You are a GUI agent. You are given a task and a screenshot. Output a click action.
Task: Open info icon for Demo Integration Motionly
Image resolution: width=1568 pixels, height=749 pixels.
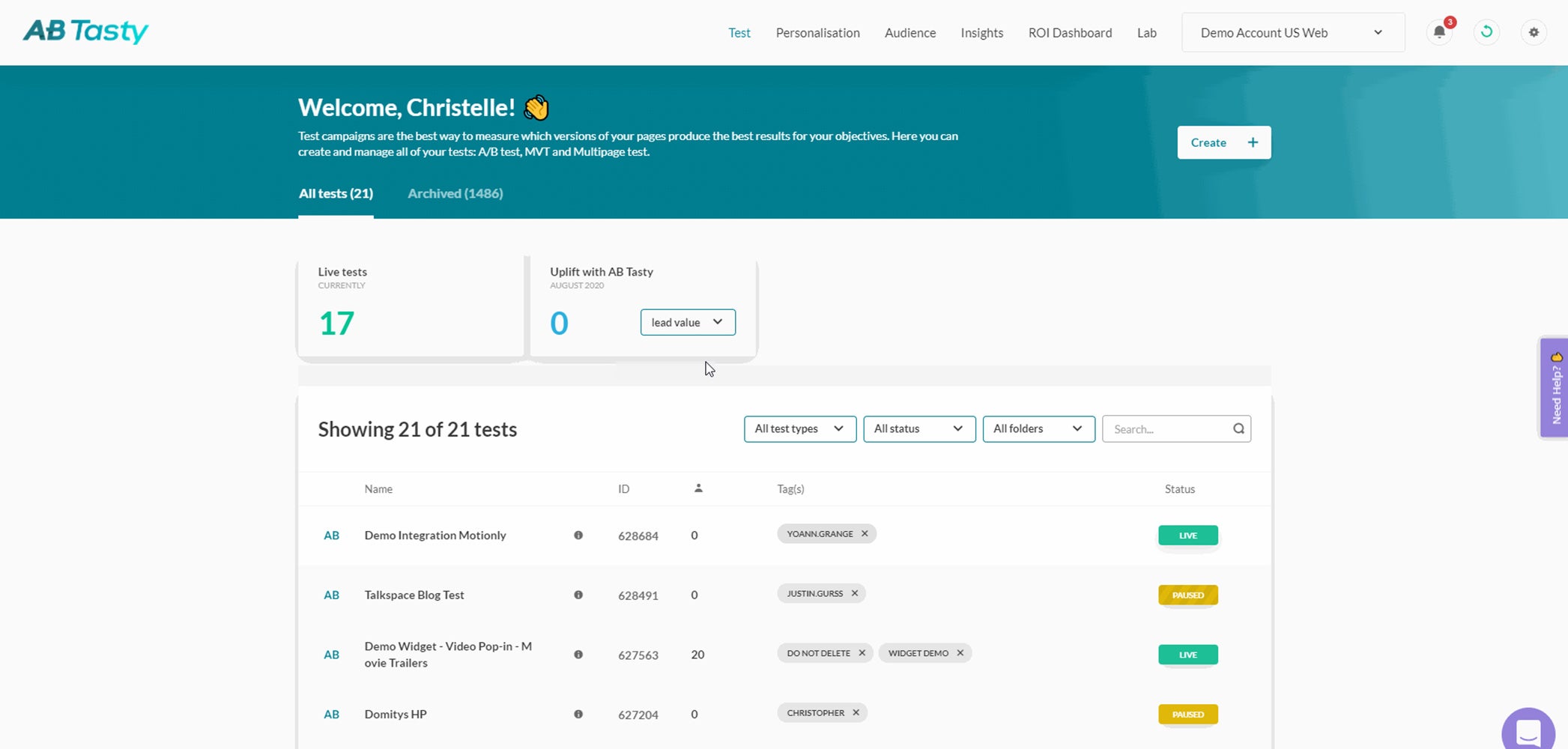pos(578,535)
